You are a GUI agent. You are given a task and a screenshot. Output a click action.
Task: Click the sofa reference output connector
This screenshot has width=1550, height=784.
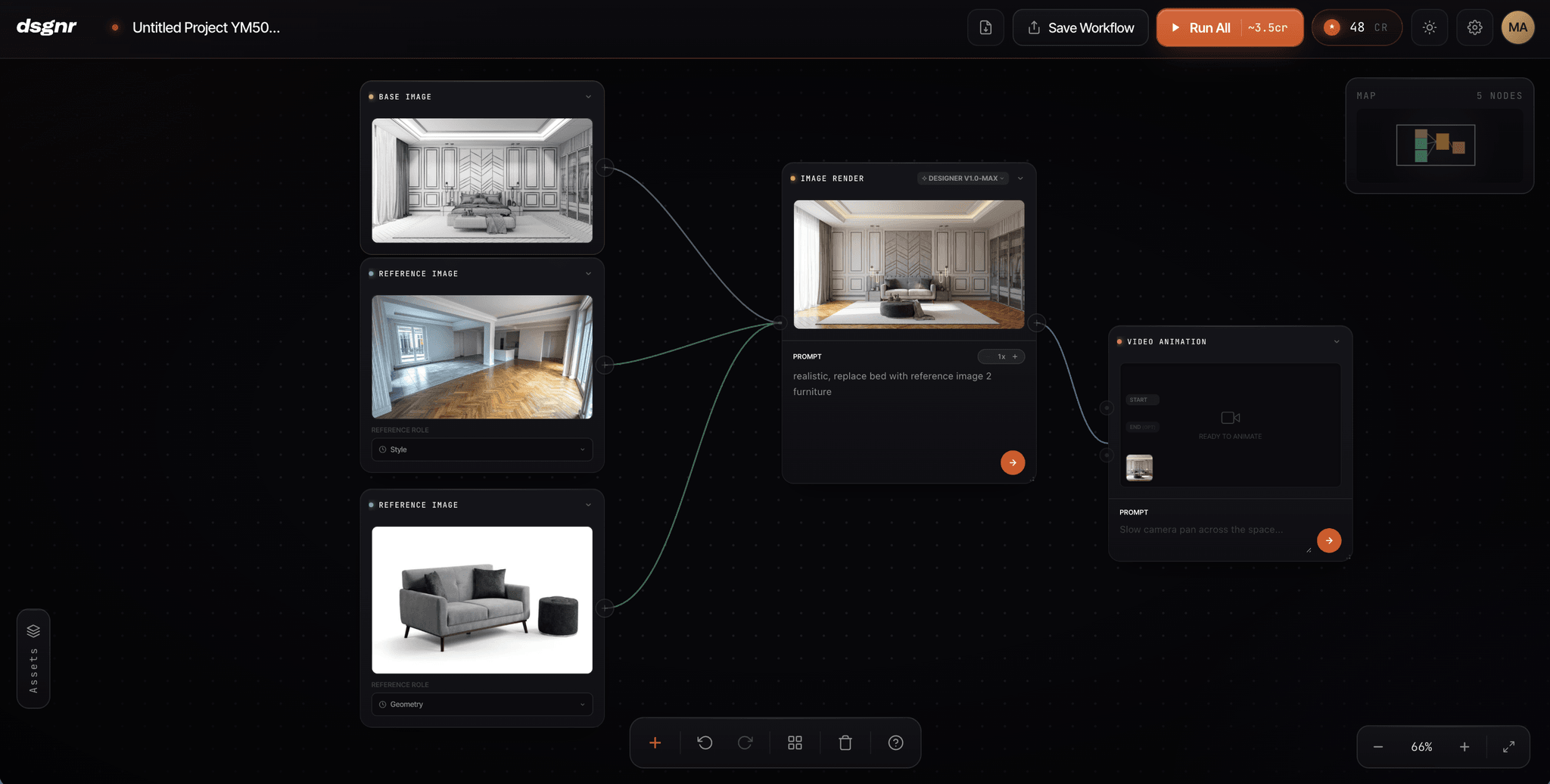(605, 608)
